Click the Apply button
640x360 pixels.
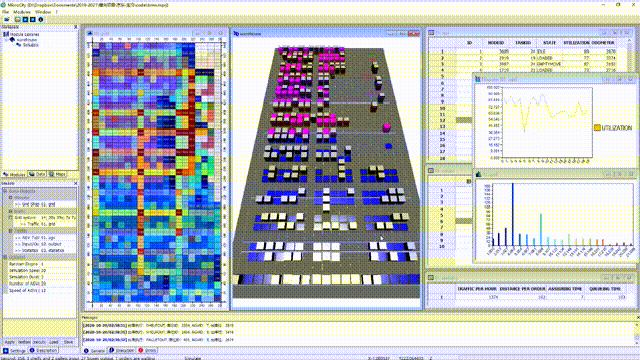tap(10, 342)
